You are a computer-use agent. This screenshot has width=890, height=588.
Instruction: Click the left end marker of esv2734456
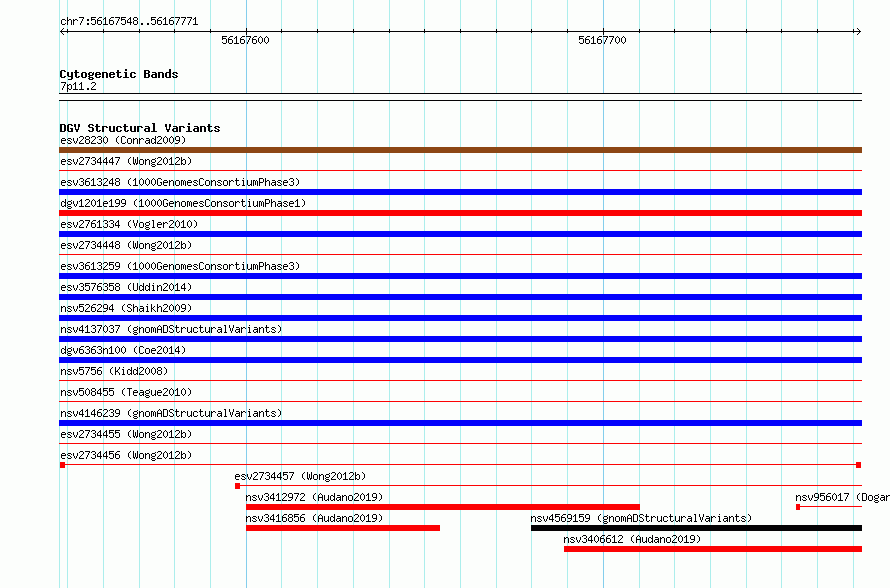[x=62, y=465]
